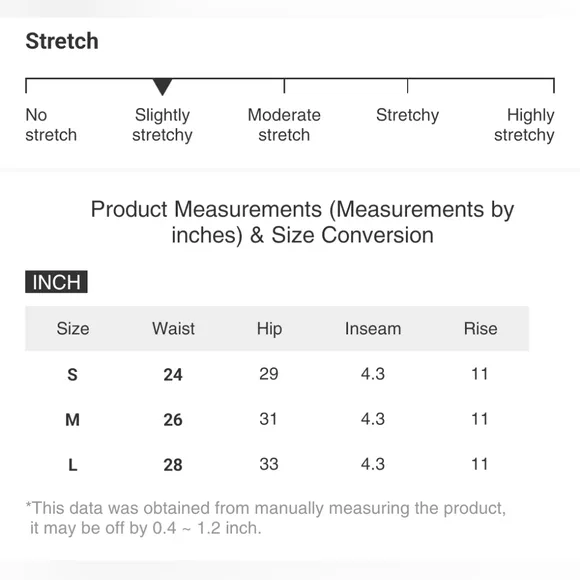Image resolution: width=580 pixels, height=580 pixels.
Task: Click the Product Measurements heading
Action: pos(302,222)
